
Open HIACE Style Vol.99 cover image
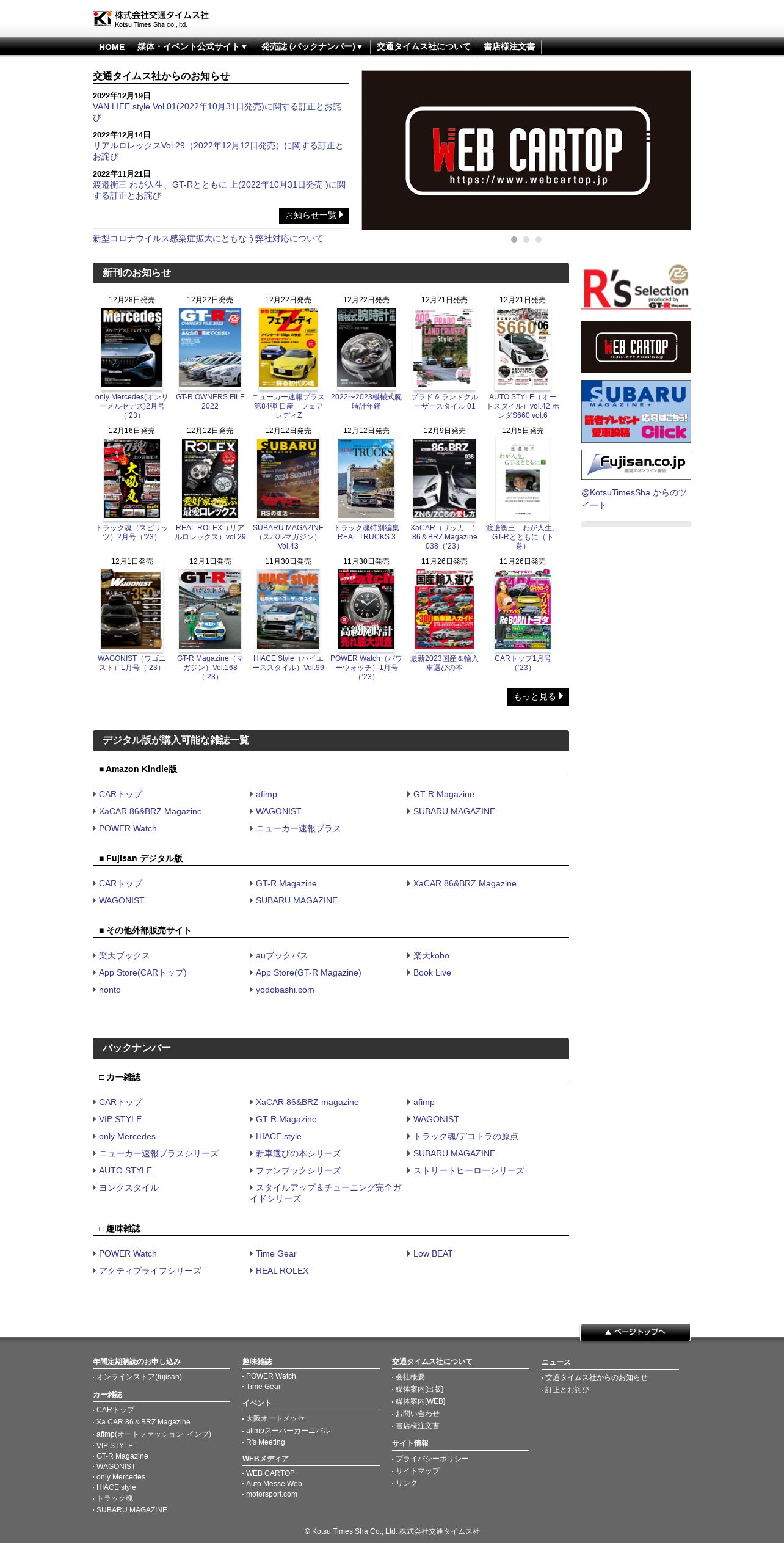pos(288,609)
